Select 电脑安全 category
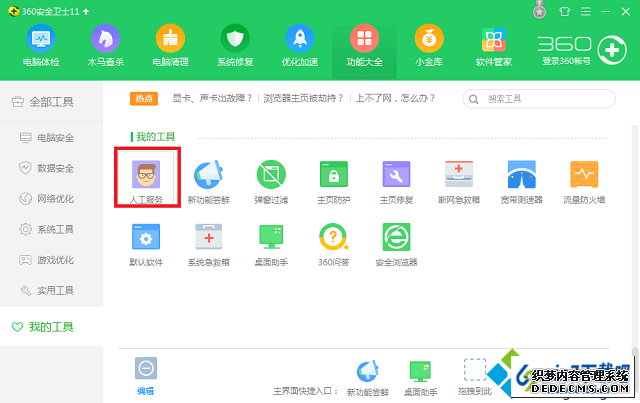 click(x=51, y=138)
